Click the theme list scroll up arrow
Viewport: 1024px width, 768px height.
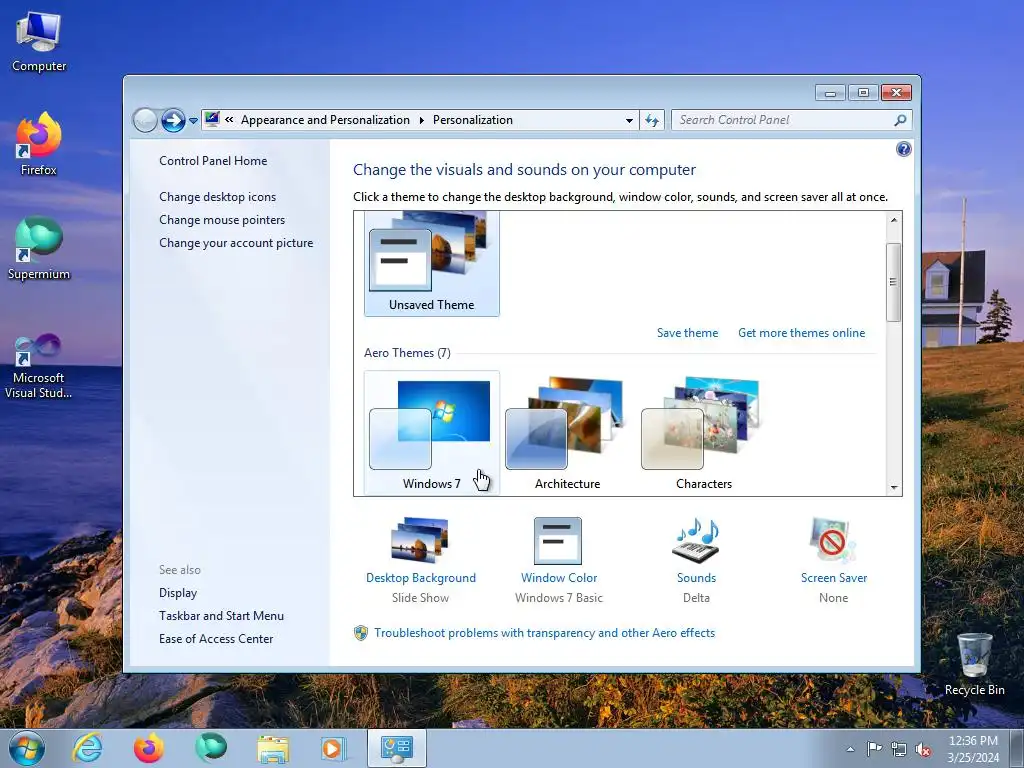point(893,220)
